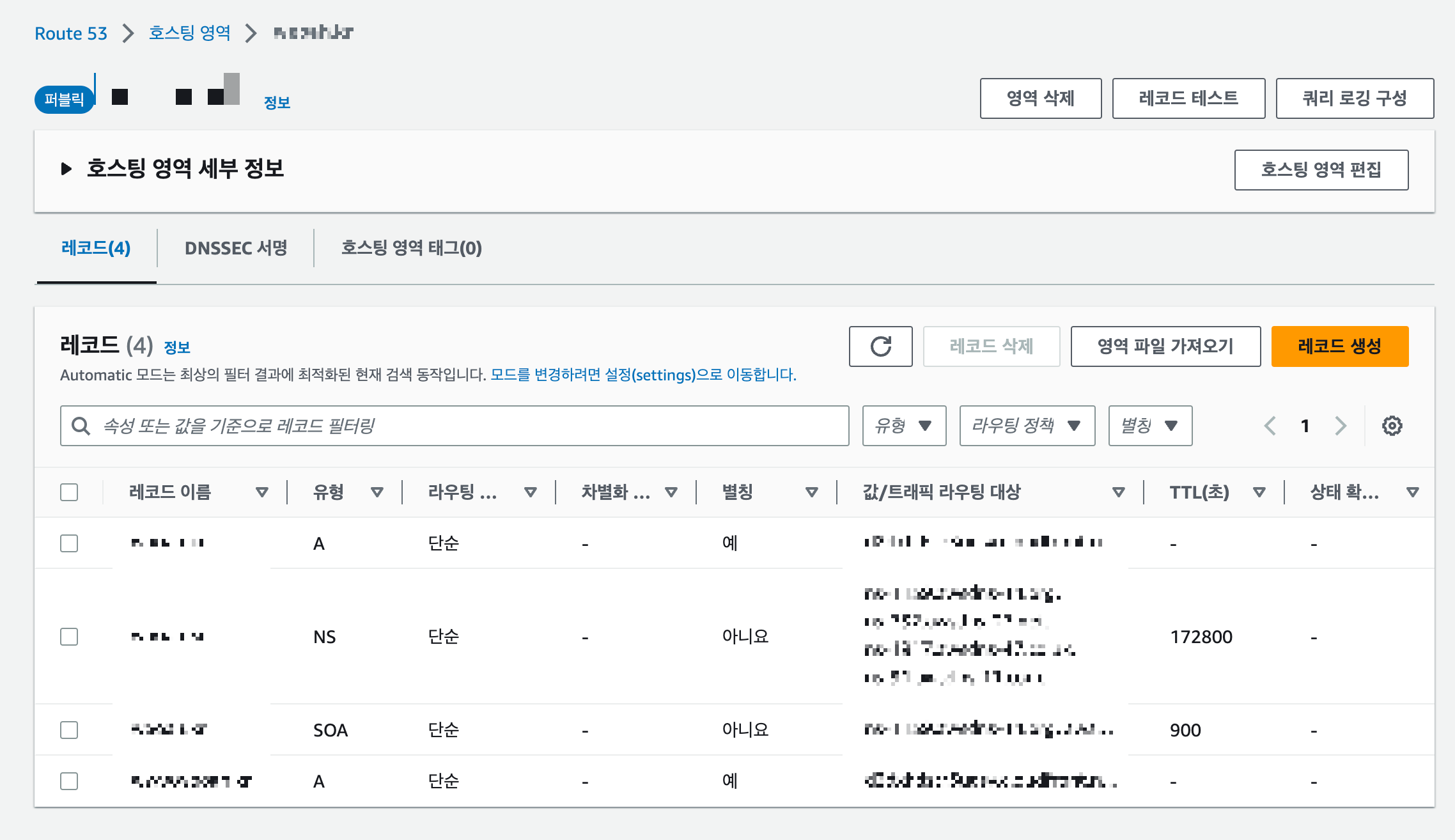Click the record filter search field
1455x840 pixels.
click(454, 426)
